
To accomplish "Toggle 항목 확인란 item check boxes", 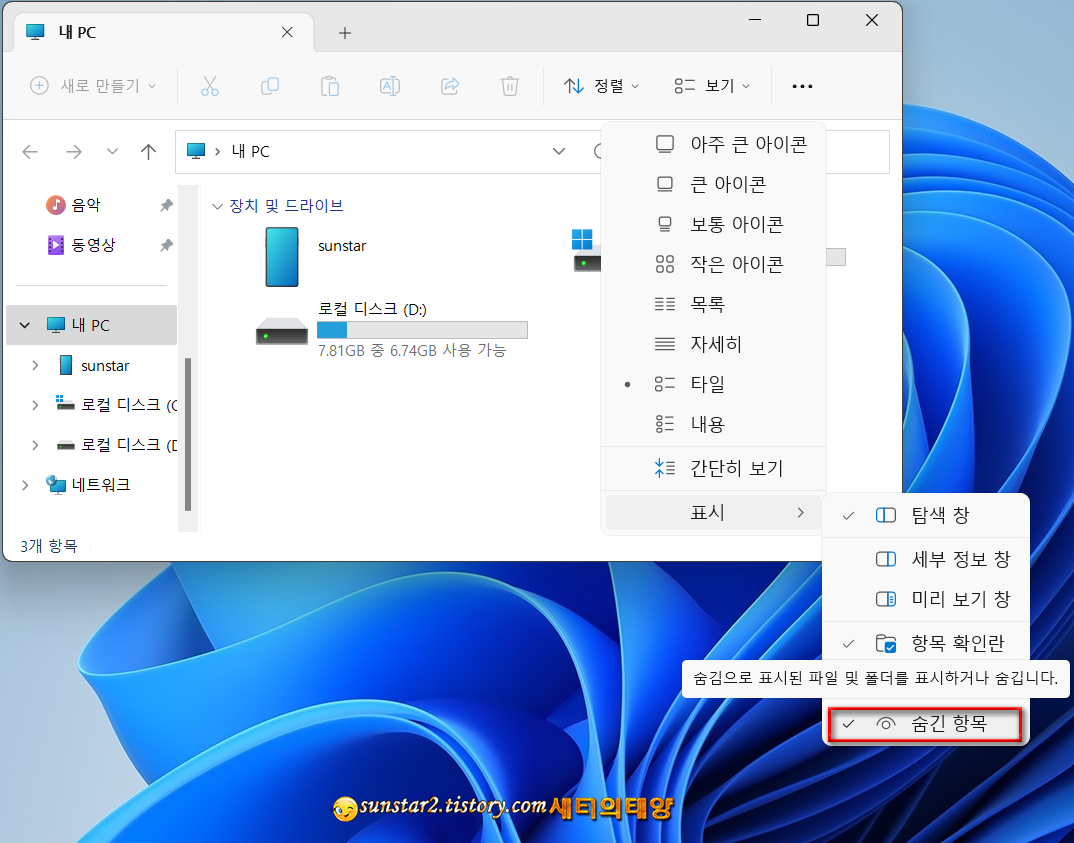I will pos(925,643).
